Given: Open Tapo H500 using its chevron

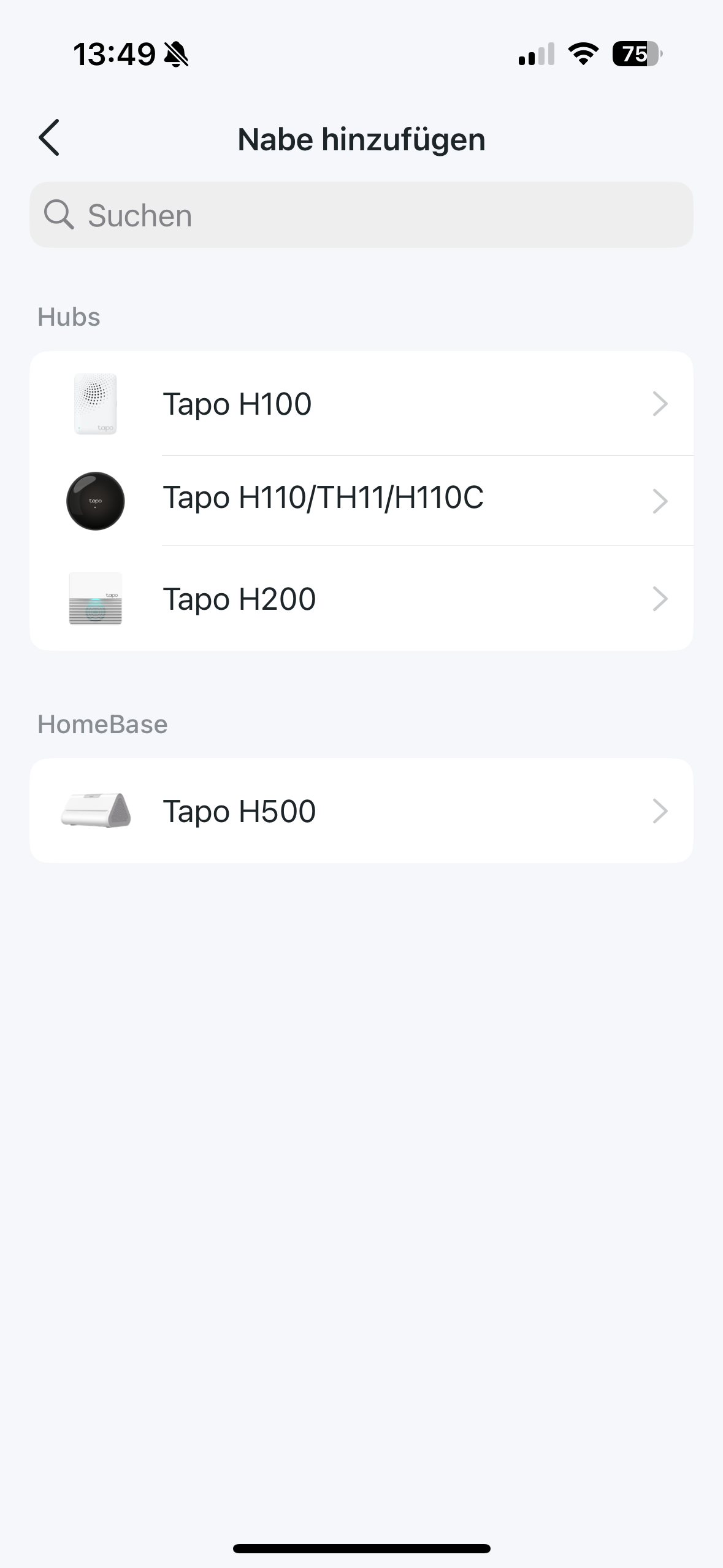Looking at the screenshot, I should 660,811.
